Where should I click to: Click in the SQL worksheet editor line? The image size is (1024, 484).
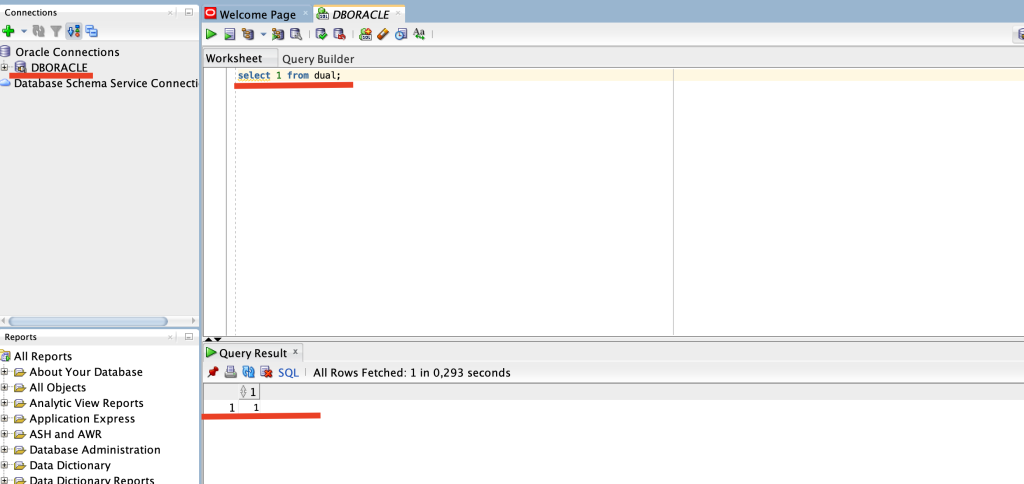(x=450, y=76)
